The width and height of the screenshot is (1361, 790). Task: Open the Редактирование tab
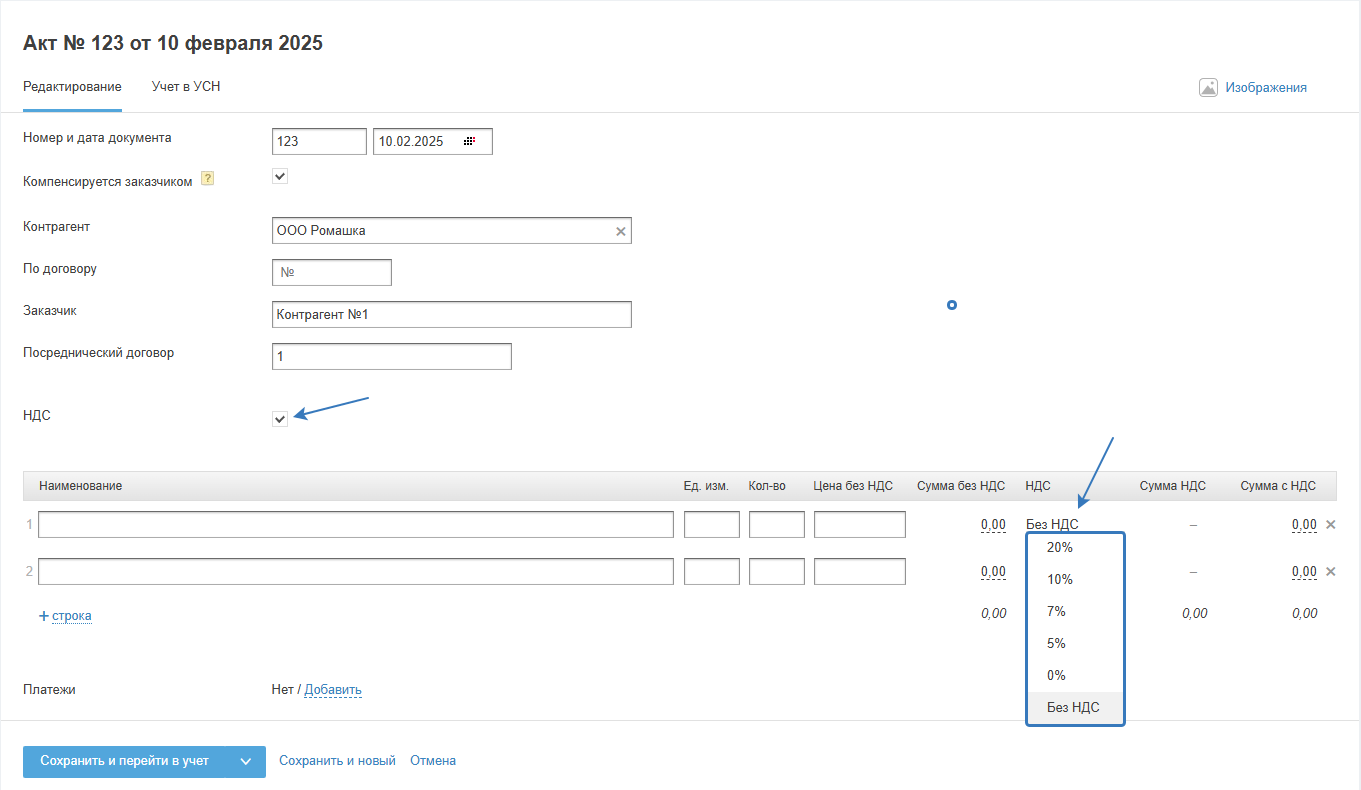(72, 87)
